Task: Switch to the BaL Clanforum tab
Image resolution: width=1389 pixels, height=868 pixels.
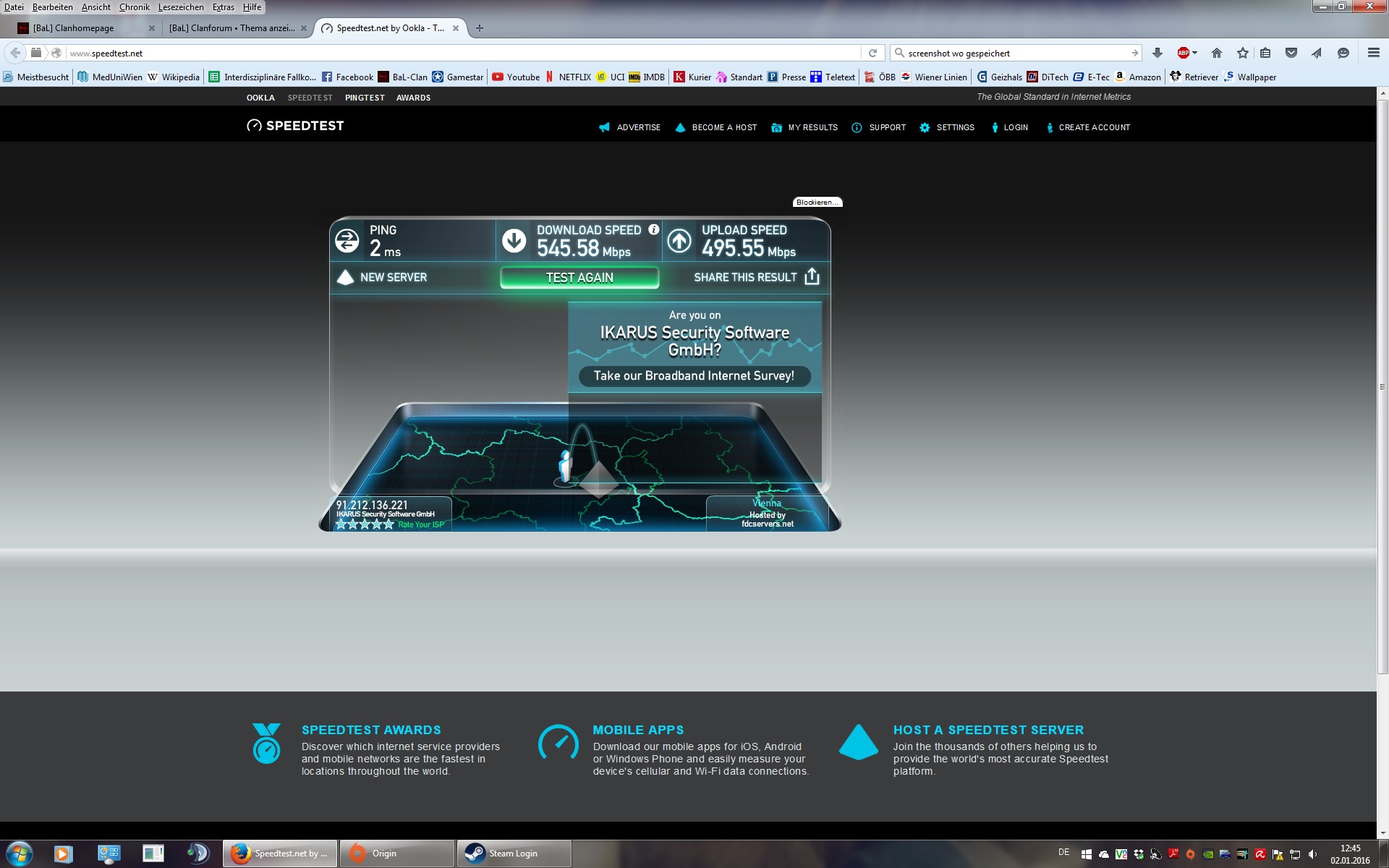Action: tap(231, 28)
